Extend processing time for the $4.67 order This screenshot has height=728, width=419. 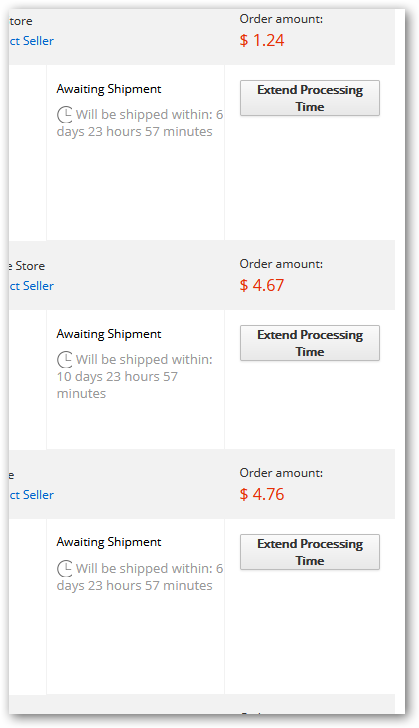point(310,343)
